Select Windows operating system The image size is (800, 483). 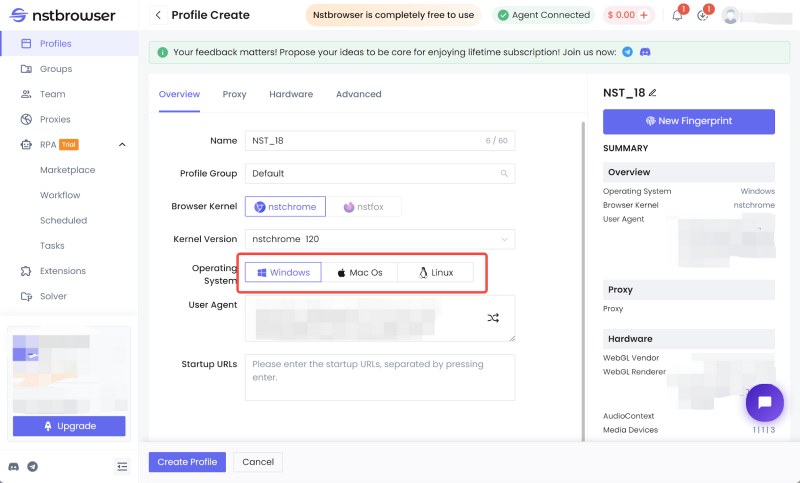(283, 272)
